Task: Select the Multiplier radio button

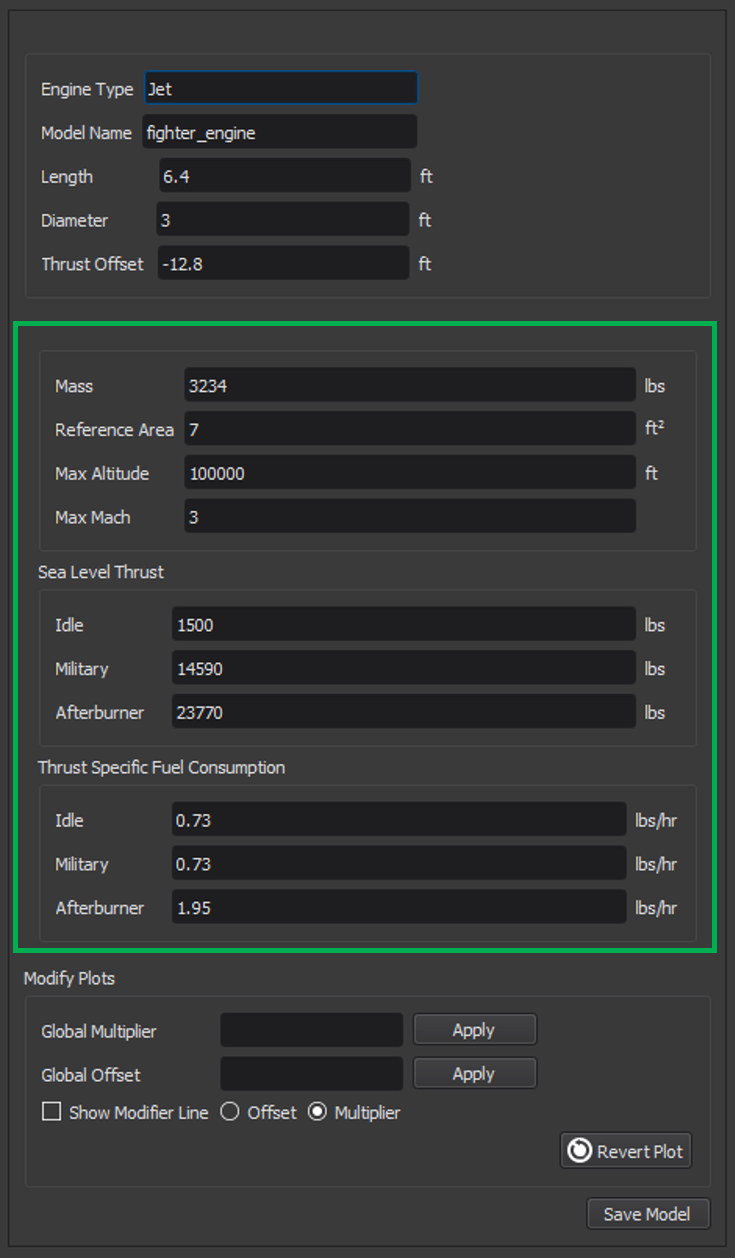Action: click(317, 1112)
